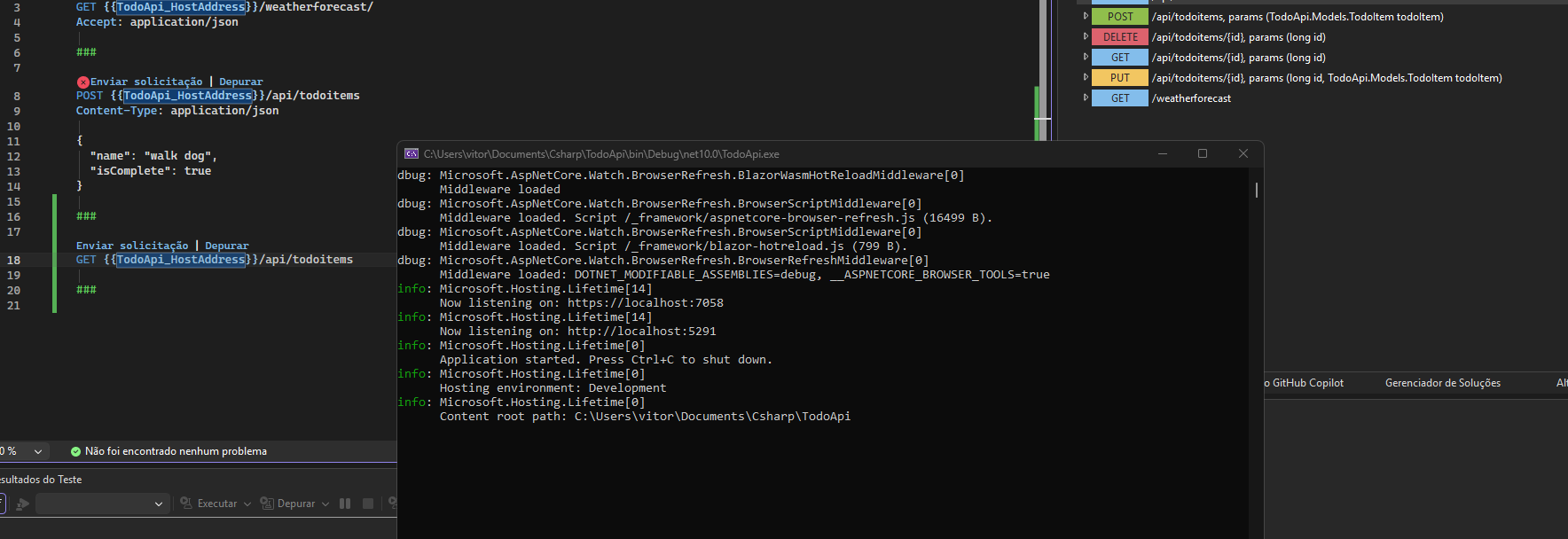Open the editor zoom percentage dropdown
Image resolution: width=1568 pixels, height=539 pixels.
[38, 451]
